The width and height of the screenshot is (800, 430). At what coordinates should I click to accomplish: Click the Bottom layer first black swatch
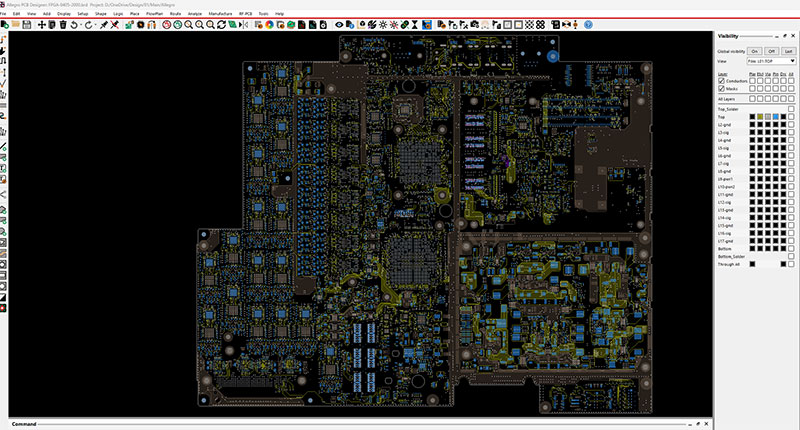(x=753, y=248)
